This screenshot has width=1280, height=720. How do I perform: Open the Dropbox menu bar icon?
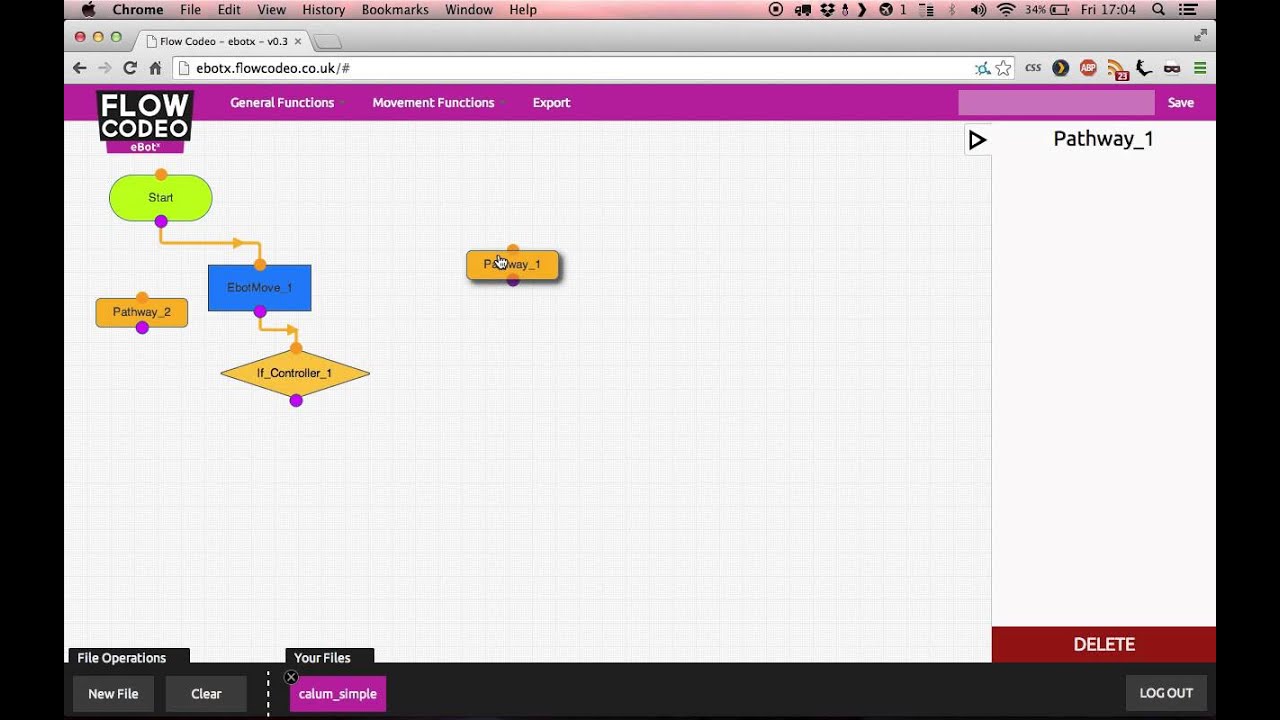coord(827,10)
